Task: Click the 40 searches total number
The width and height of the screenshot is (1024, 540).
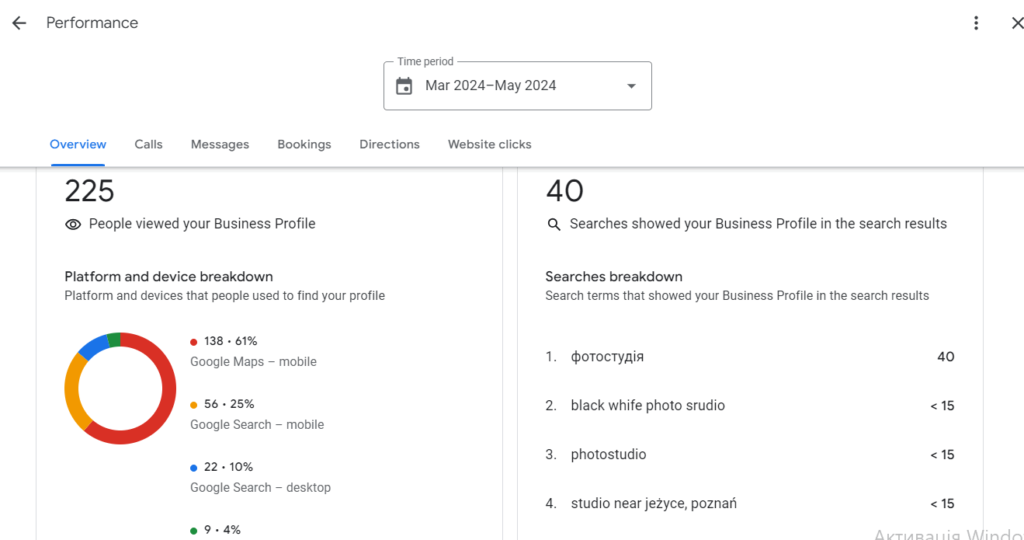Action: 564,191
